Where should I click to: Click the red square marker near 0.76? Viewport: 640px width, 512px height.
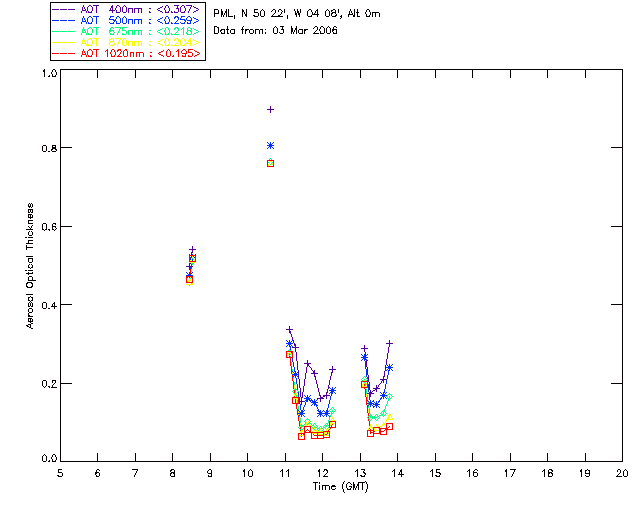(270, 164)
